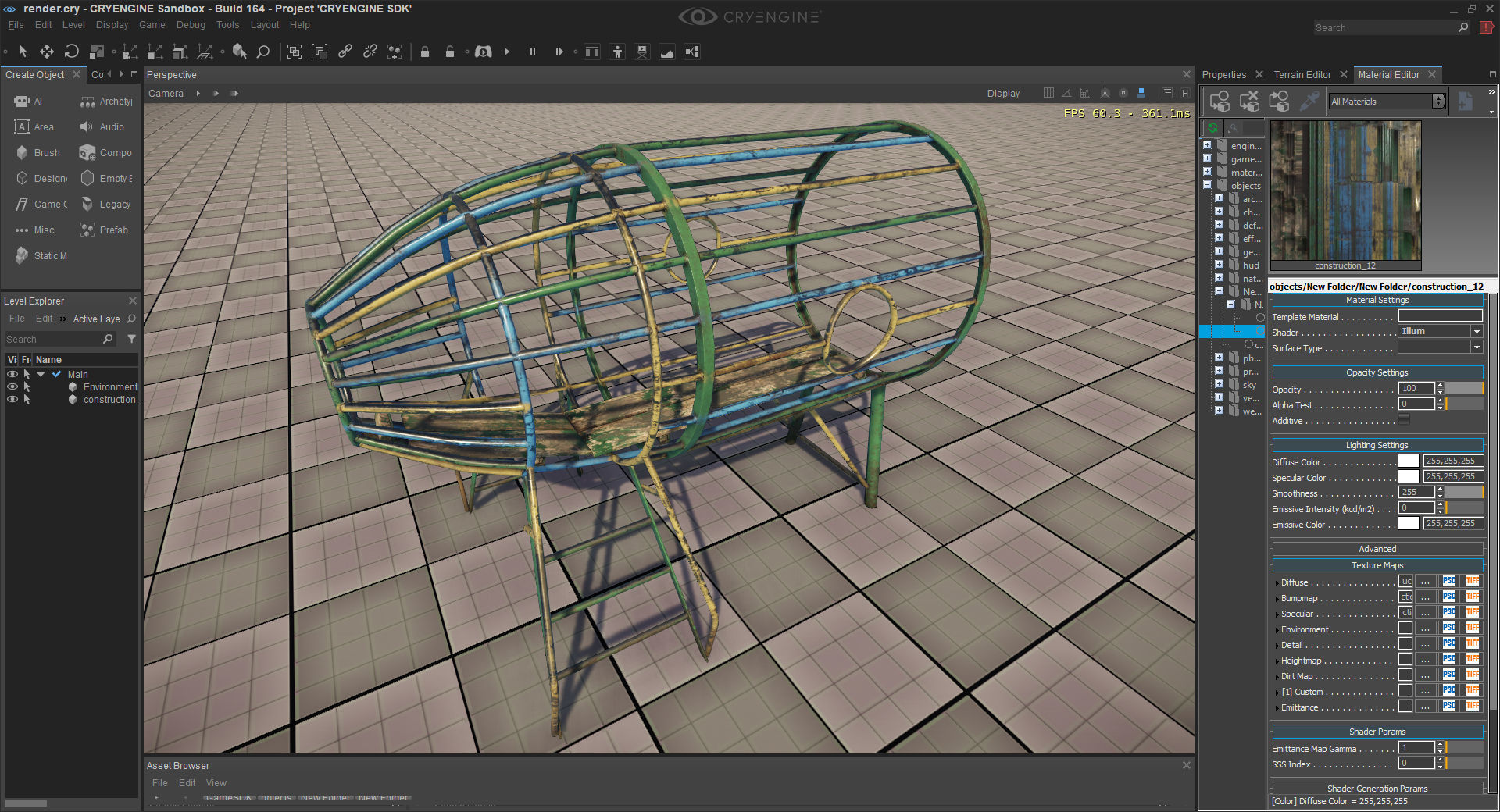Image resolution: width=1500 pixels, height=812 pixels.
Task: Open the Tools menu in the menu bar
Action: click(227, 25)
